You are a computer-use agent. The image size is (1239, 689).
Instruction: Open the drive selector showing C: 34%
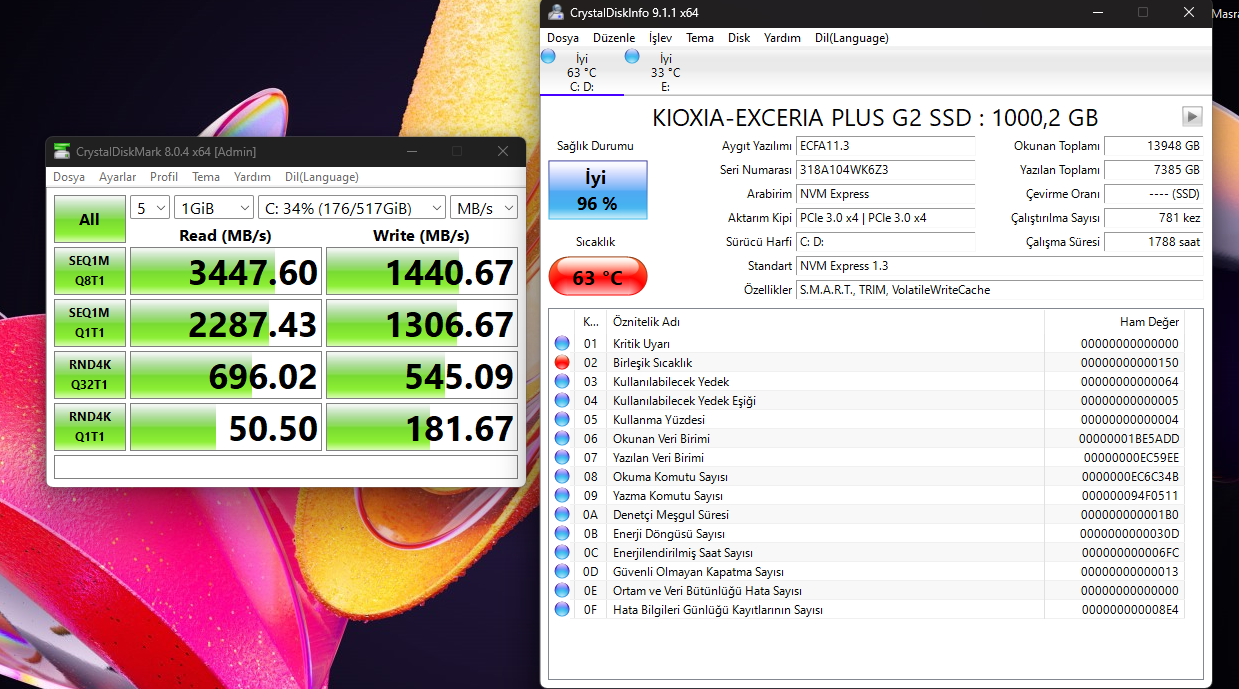[351, 207]
